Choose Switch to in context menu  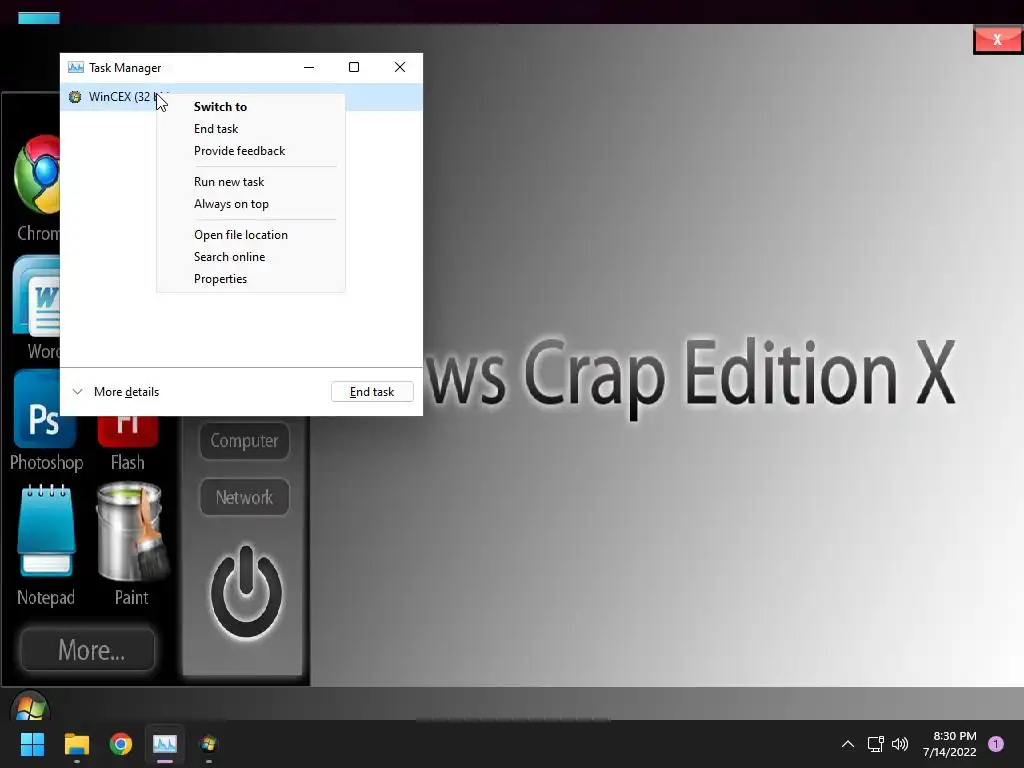pos(251,106)
